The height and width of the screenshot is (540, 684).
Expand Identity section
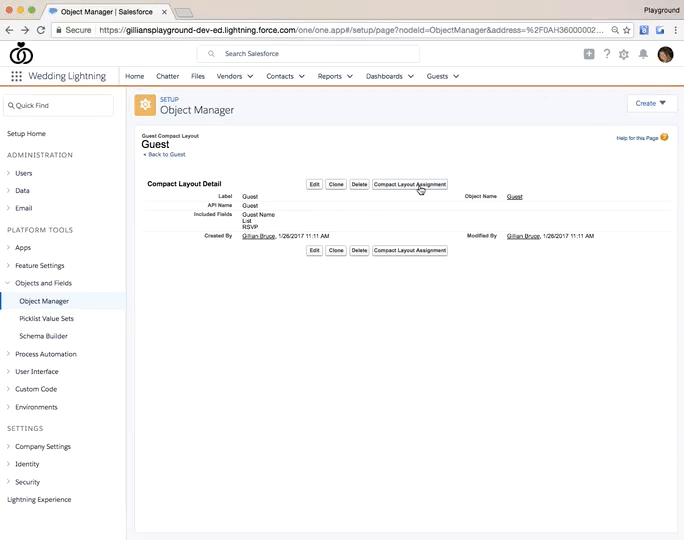pos(8,464)
